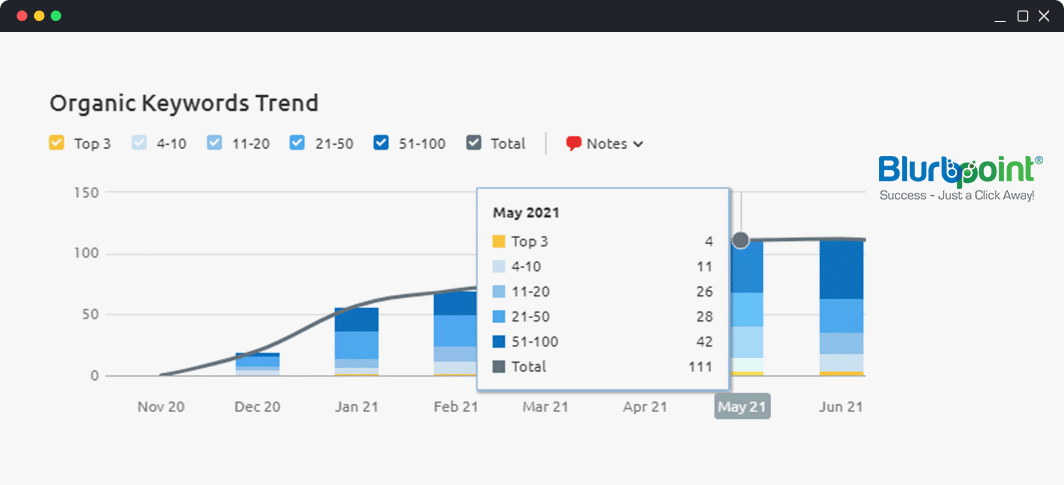The image size is (1064, 485).
Task: Uncheck the Top 3 checkbox
Action: coord(57,143)
